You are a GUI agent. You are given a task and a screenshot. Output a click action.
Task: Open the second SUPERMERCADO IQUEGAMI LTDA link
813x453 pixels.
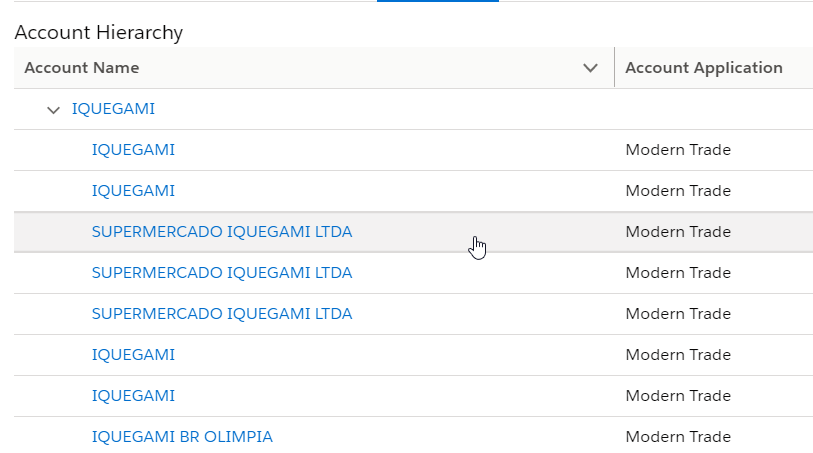pyautogui.click(x=221, y=273)
